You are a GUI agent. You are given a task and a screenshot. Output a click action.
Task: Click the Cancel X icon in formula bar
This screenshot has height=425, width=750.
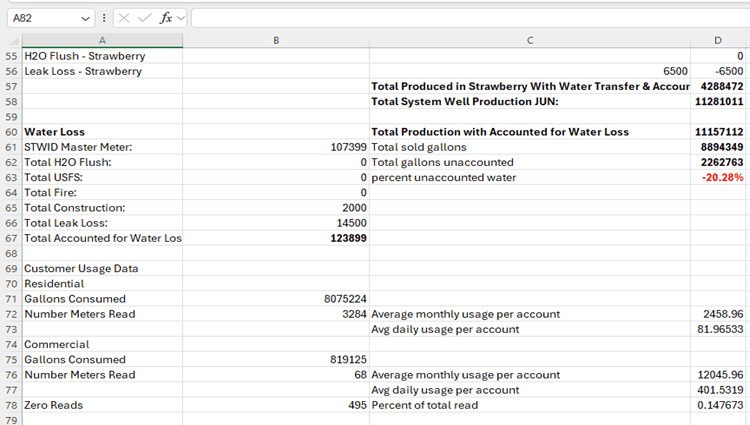coord(124,18)
